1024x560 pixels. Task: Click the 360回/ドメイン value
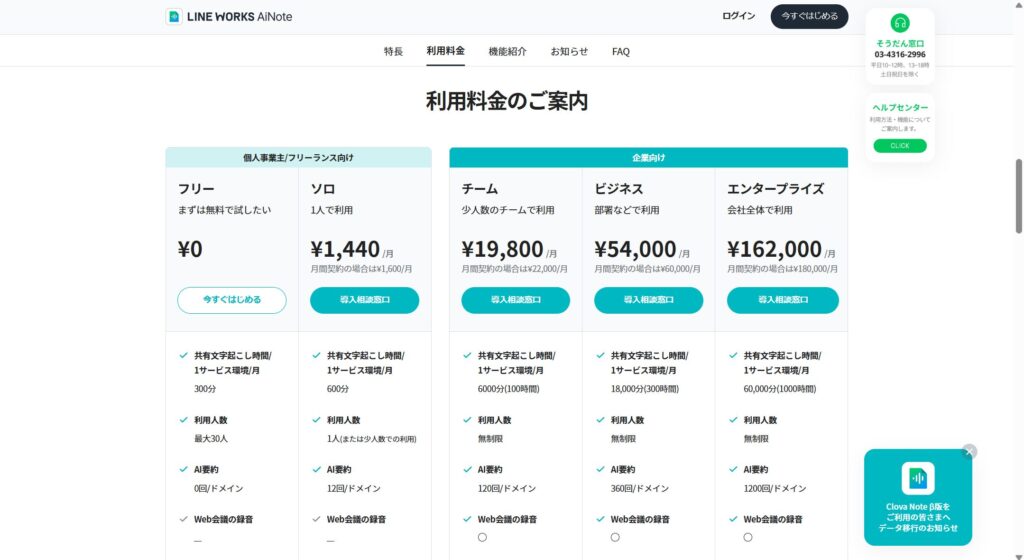(x=639, y=488)
